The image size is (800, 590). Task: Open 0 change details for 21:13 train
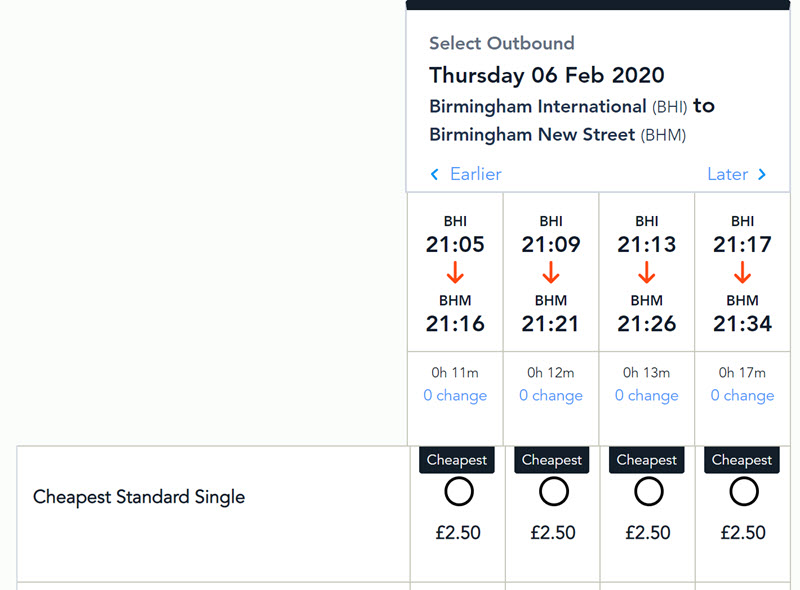(x=646, y=396)
